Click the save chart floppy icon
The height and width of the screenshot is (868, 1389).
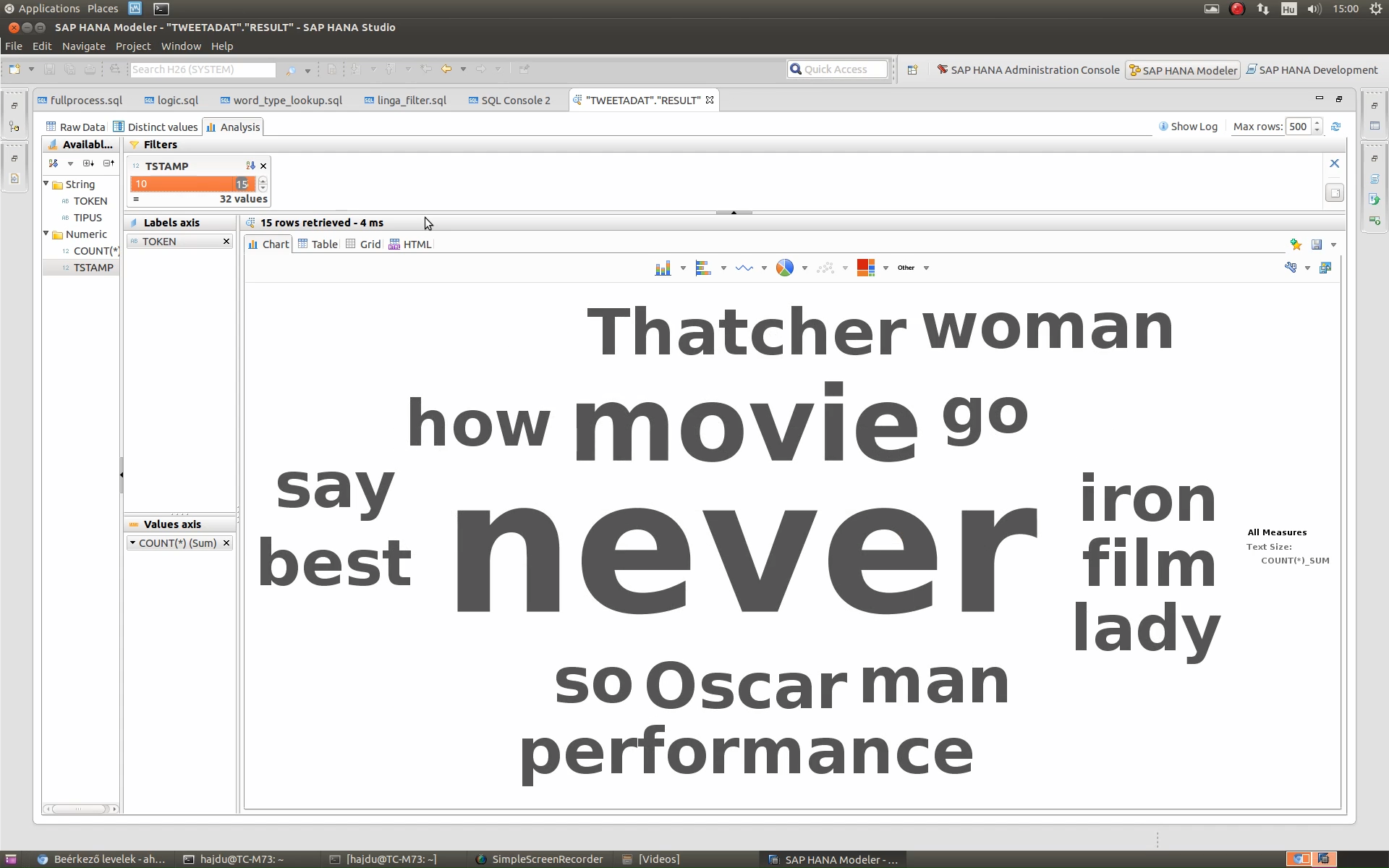tap(1317, 244)
